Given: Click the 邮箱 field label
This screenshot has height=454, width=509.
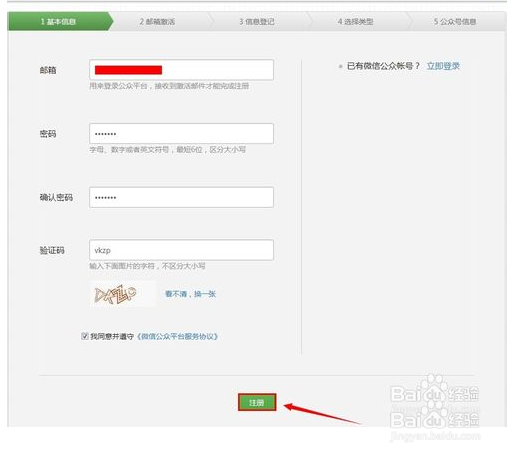Looking at the screenshot, I should tap(48, 70).
